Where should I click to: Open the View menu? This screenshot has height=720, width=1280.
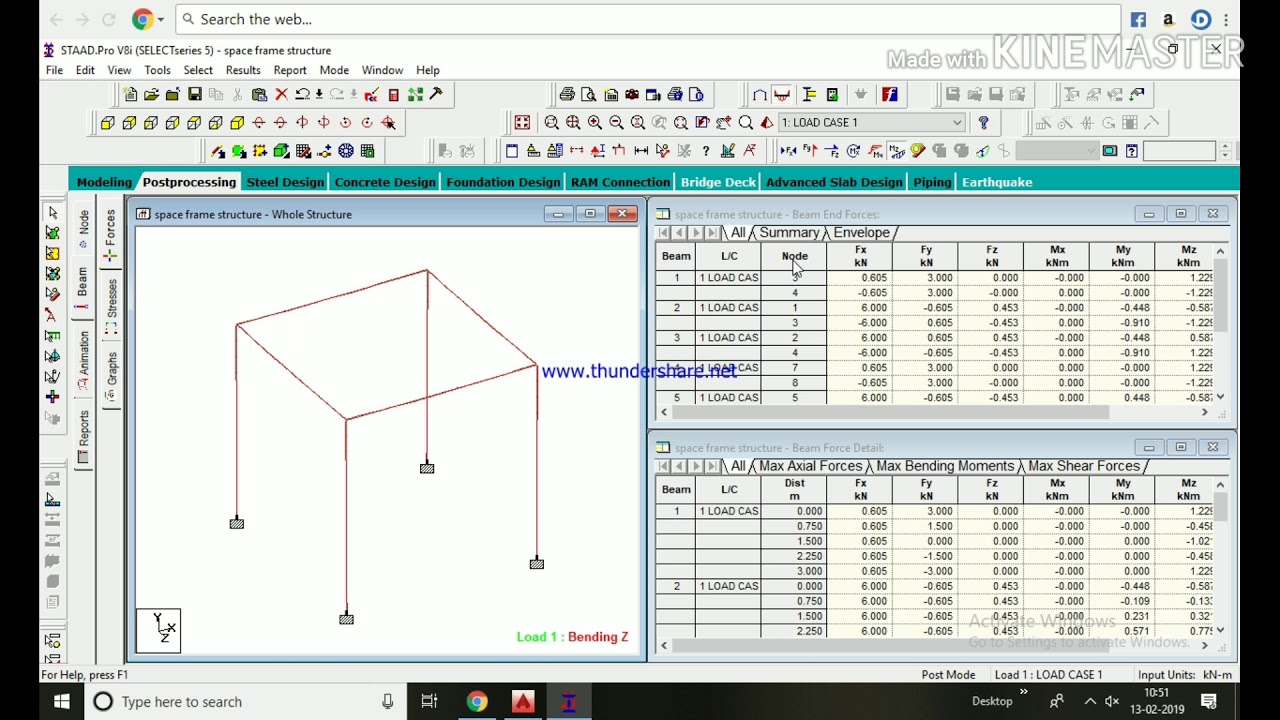click(119, 70)
